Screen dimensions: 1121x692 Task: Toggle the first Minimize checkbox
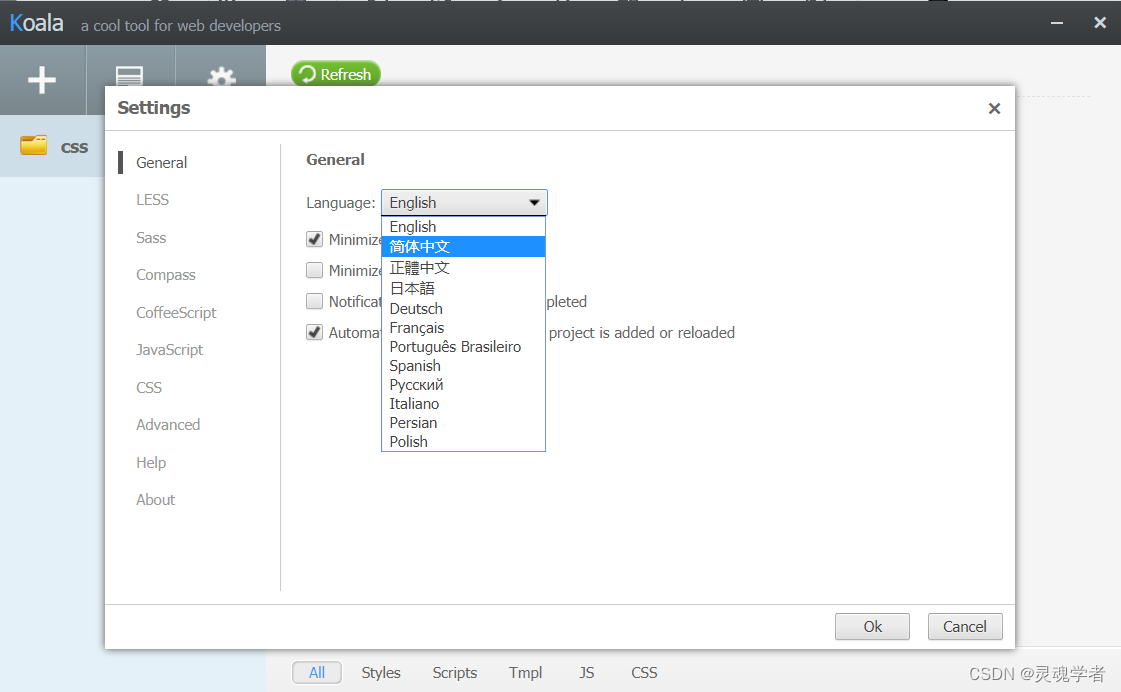[315, 239]
